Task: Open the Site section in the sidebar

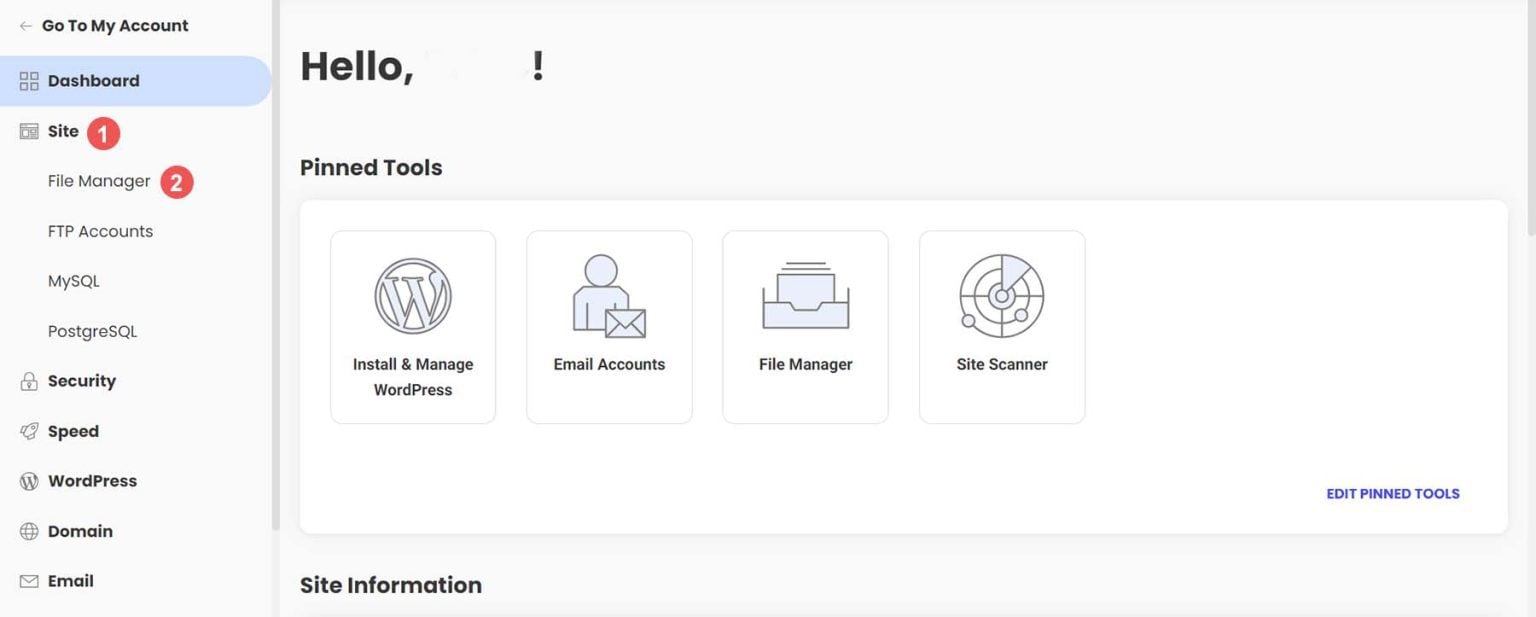Action: (x=62, y=131)
